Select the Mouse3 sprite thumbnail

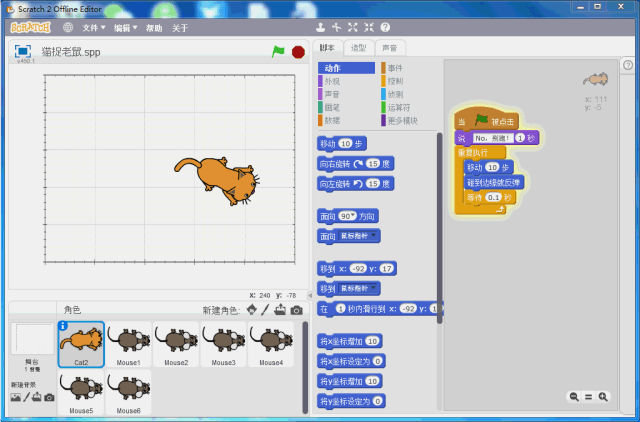pyautogui.click(x=224, y=344)
